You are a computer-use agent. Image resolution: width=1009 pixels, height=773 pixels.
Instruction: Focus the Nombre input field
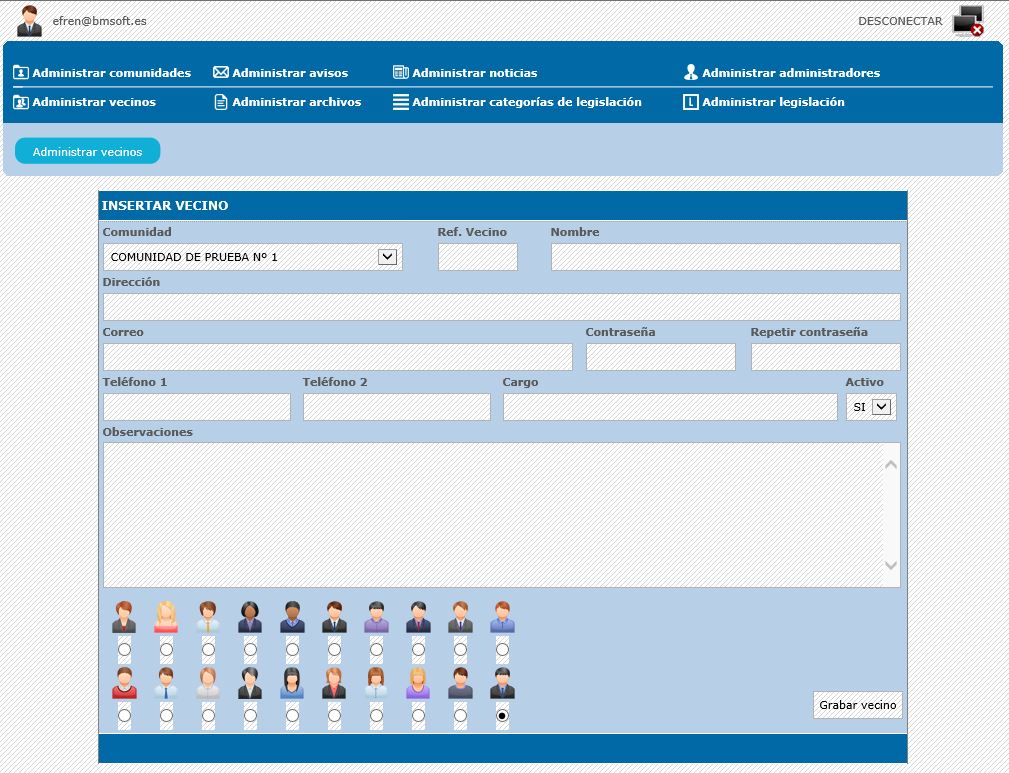[x=725, y=257]
